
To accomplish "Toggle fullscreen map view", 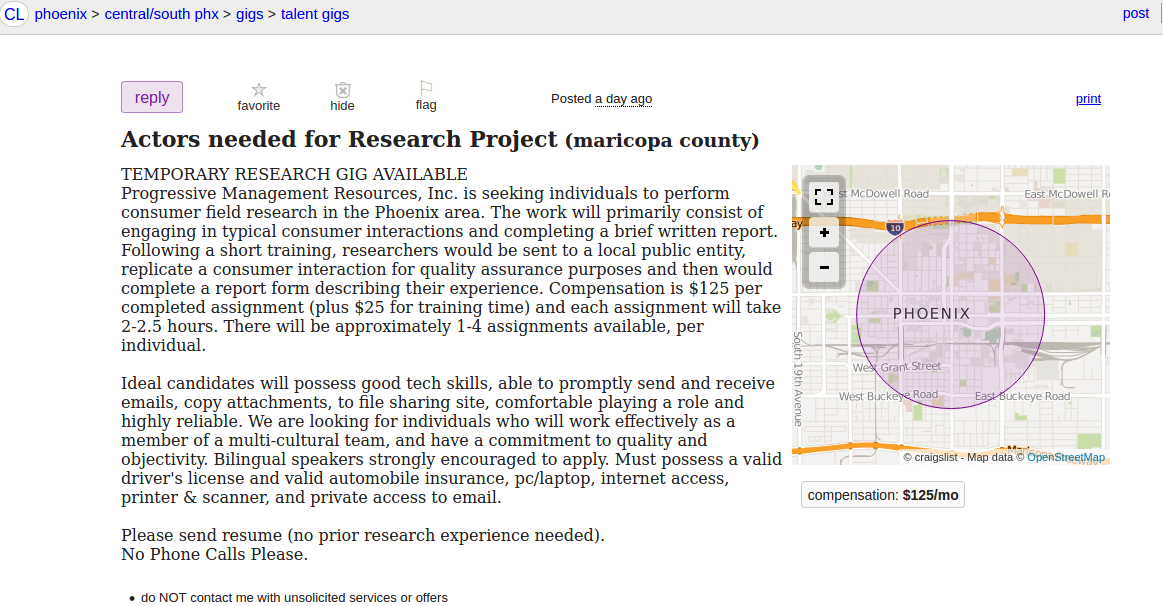I will (824, 197).
